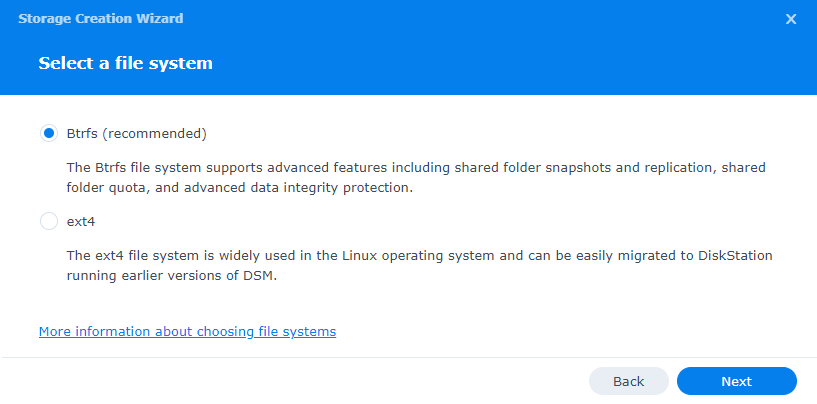Click the "ext4" option label text
The height and width of the screenshot is (404, 817).
(80, 221)
